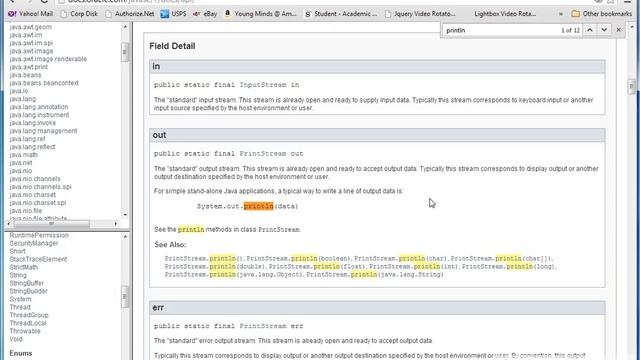Open the ThreadLocal class
Viewport: 640px width, 360px height.
tap(28, 323)
